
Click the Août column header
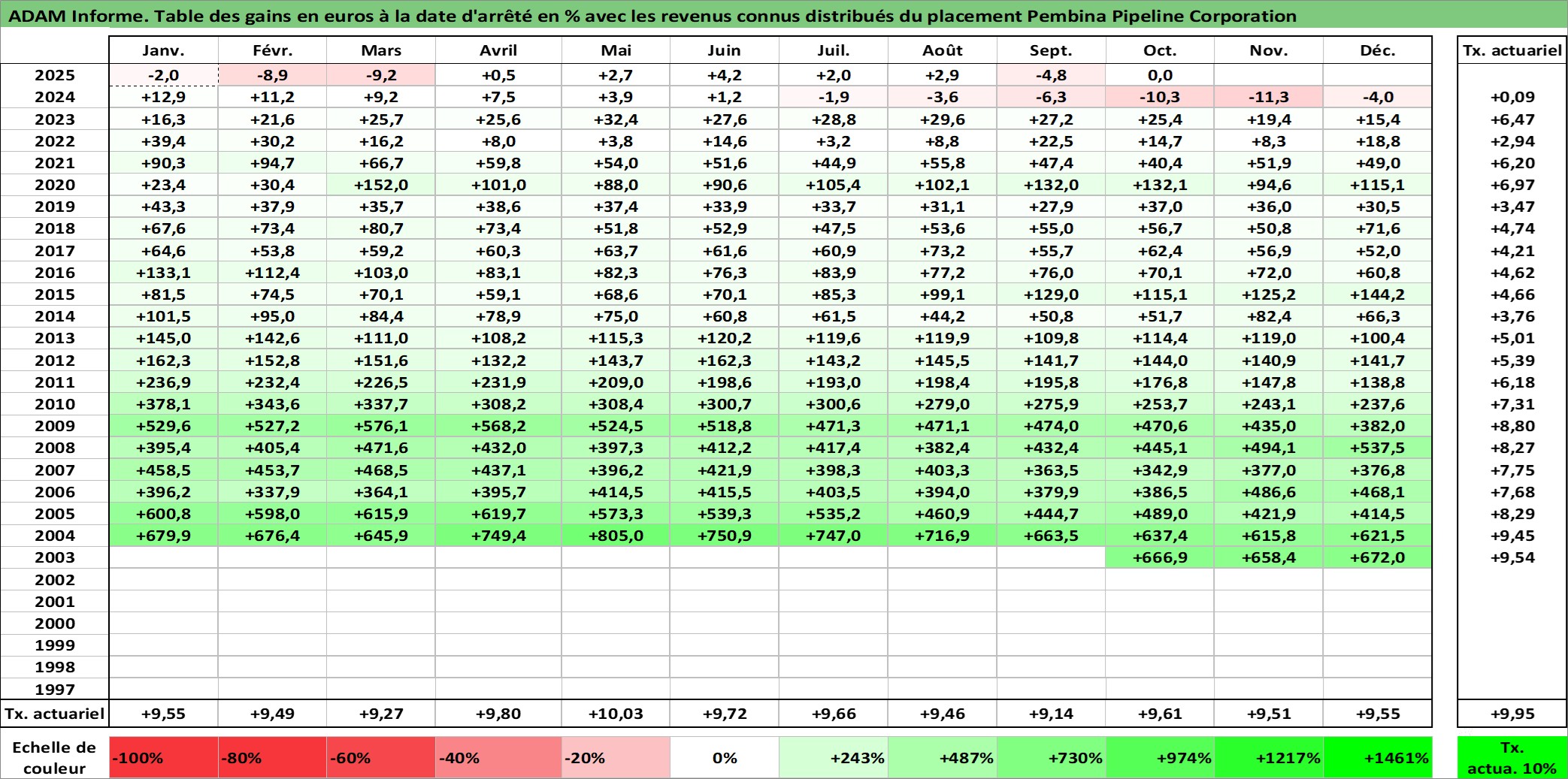click(x=943, y=50)
